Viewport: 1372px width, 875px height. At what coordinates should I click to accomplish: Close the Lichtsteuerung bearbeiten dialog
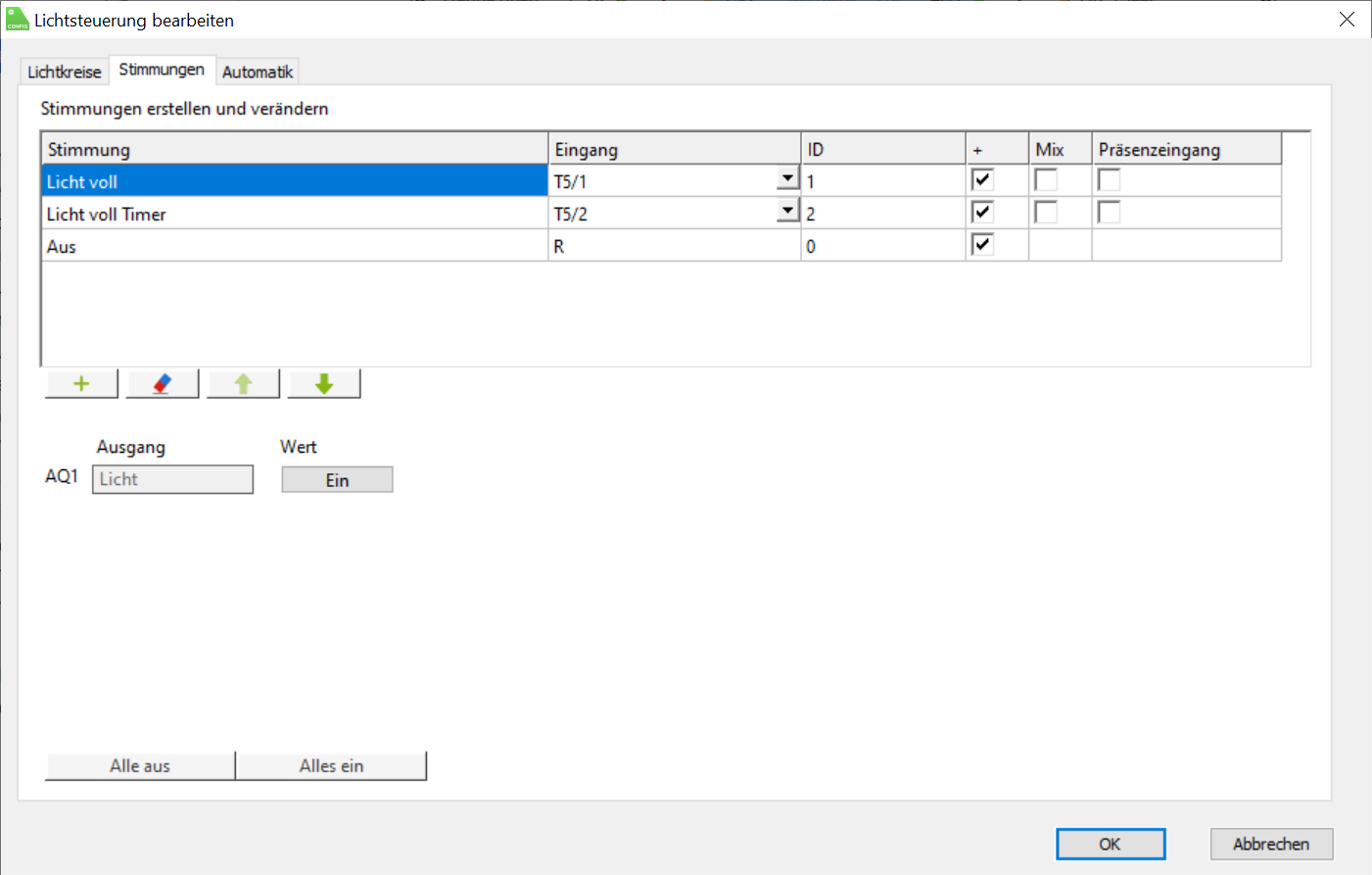tap(1348, 20)
